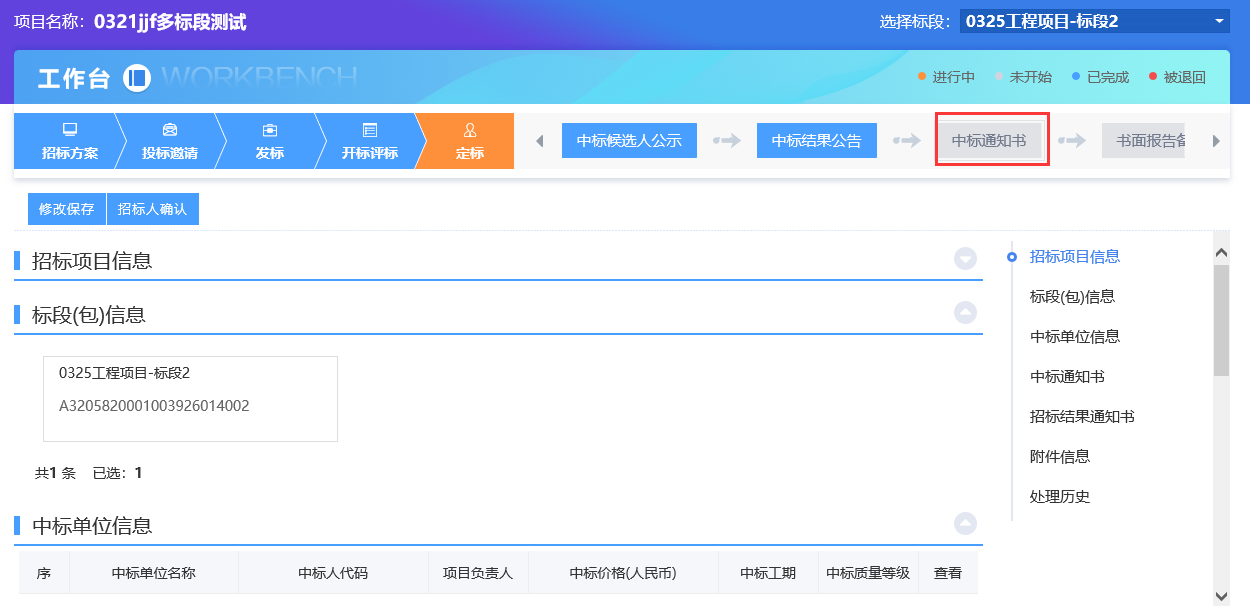1250x606 pixels.
Task: Open the 发标 stage briefcase icon
Action: coord(270,130)
